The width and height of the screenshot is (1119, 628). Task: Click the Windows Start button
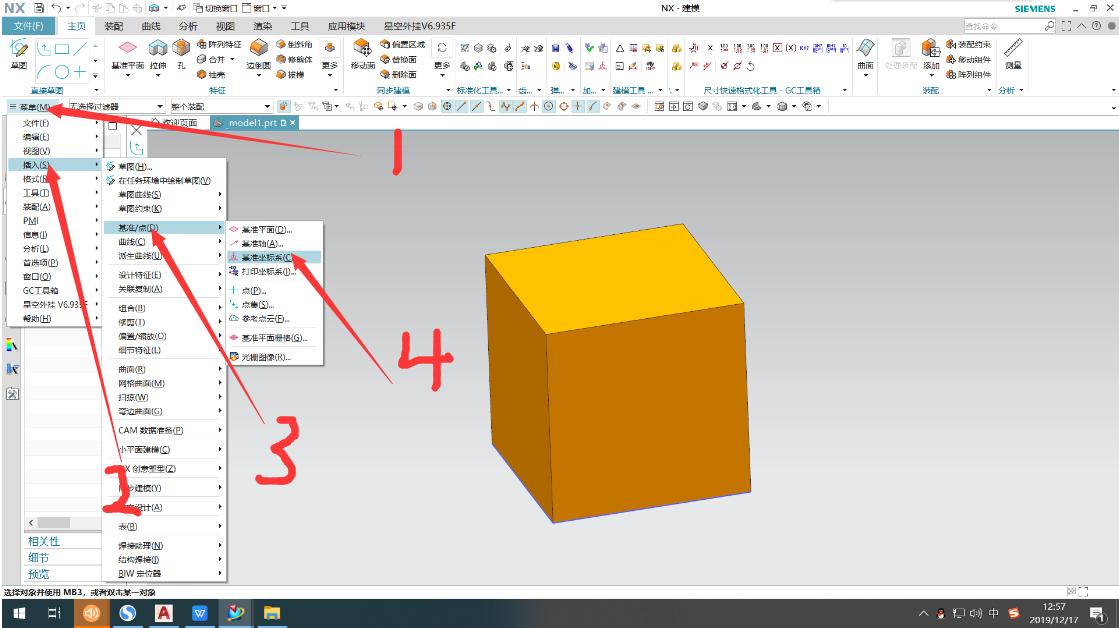[x=19, y=614]
